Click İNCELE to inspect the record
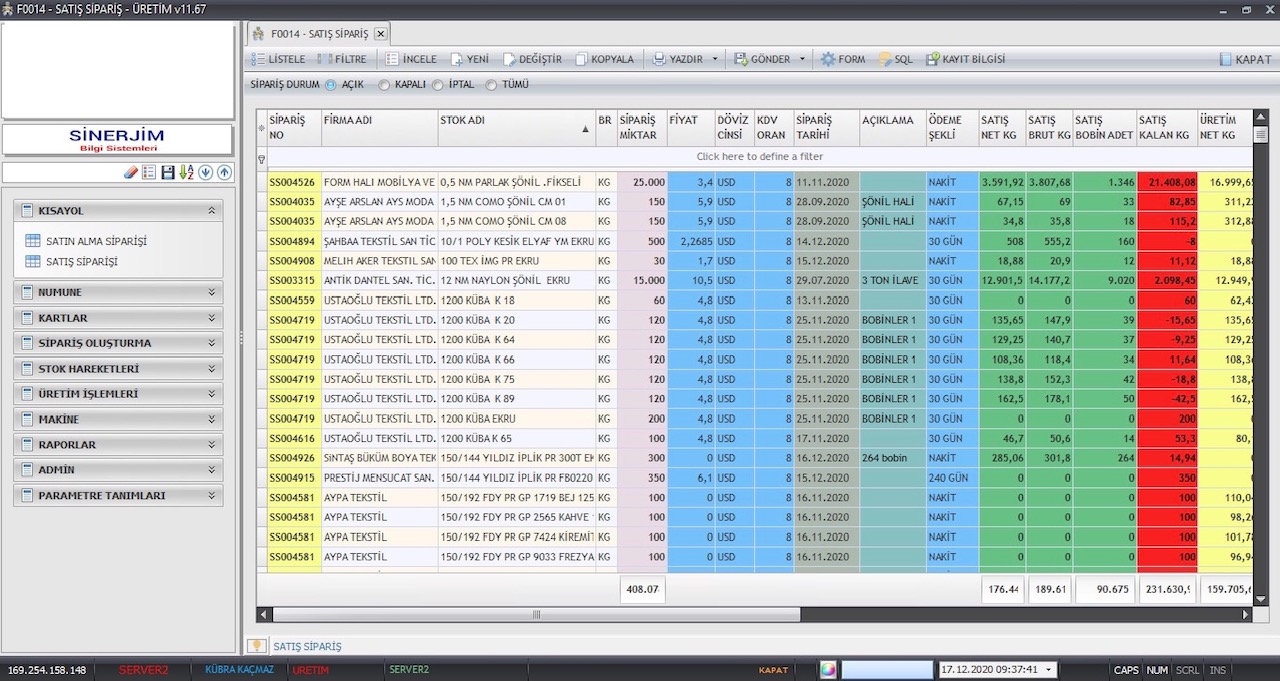The height and width of the screenshot is (681, 1280). click(411, 59)
